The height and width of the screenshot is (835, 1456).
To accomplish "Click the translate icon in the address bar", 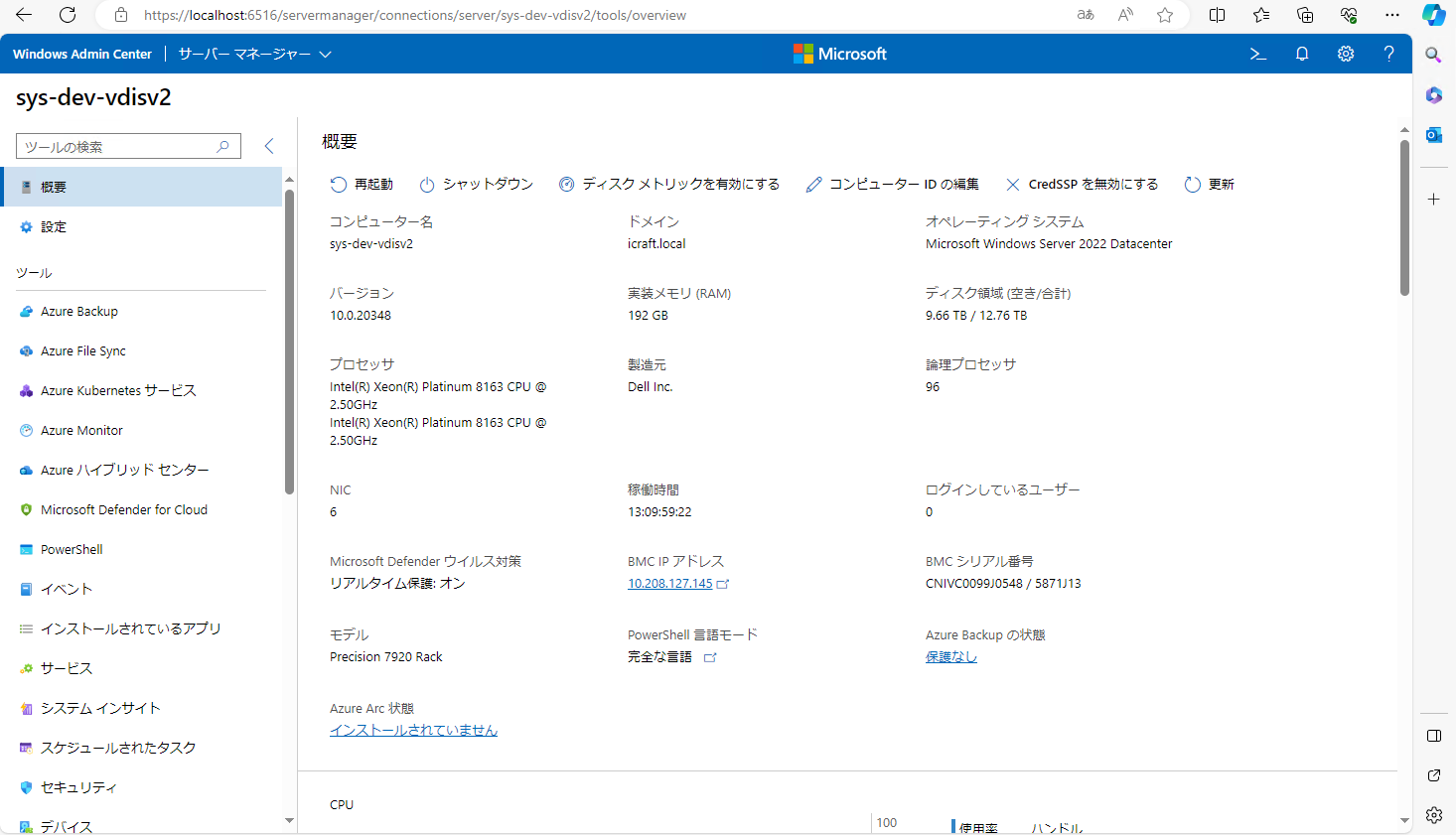I will [1086, 15].
